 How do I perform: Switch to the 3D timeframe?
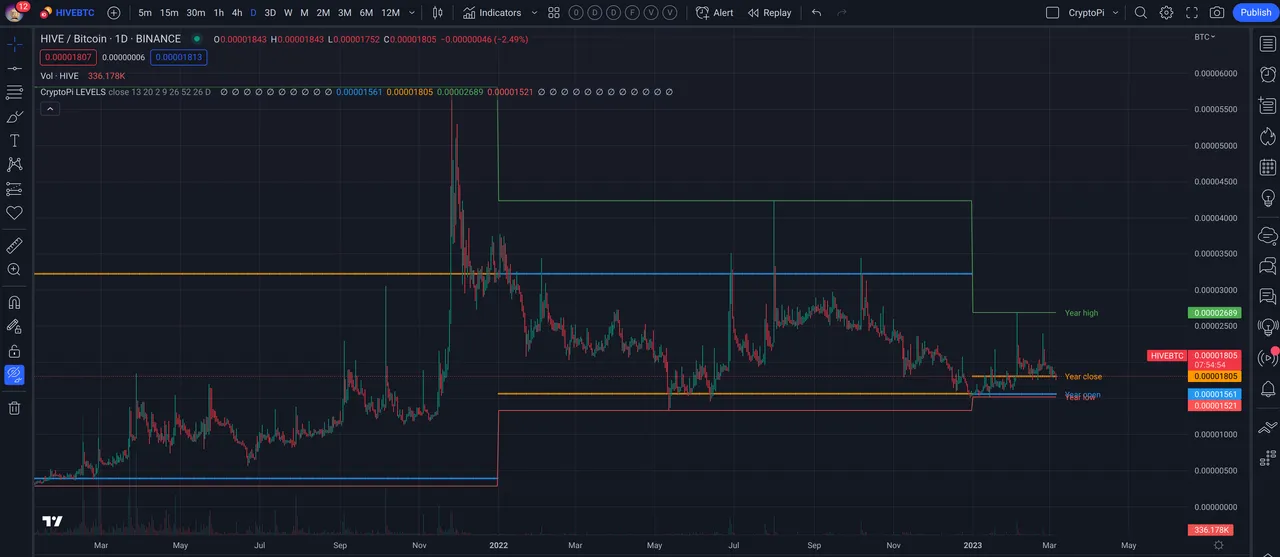click(x=270, y=13)
